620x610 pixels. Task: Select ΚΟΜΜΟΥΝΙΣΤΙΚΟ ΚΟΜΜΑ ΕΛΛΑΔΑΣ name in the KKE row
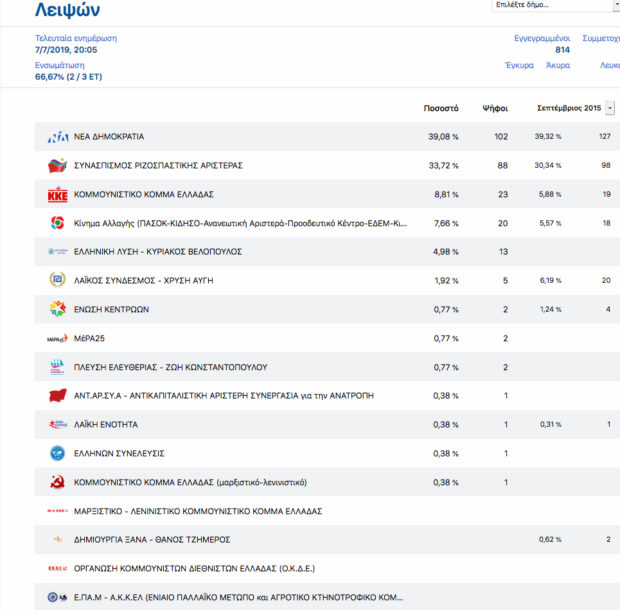(x=144, y=194)
